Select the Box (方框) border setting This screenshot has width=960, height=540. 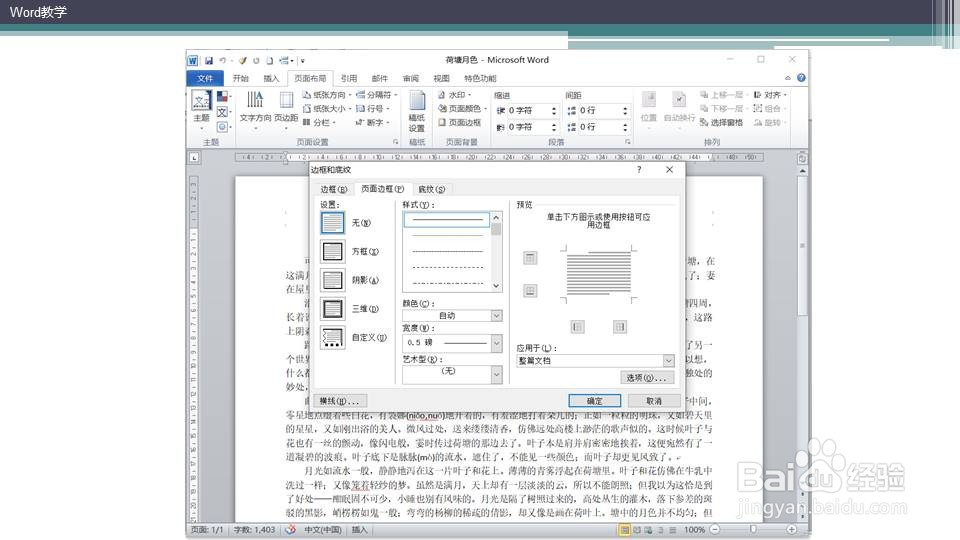coord(332,252)
